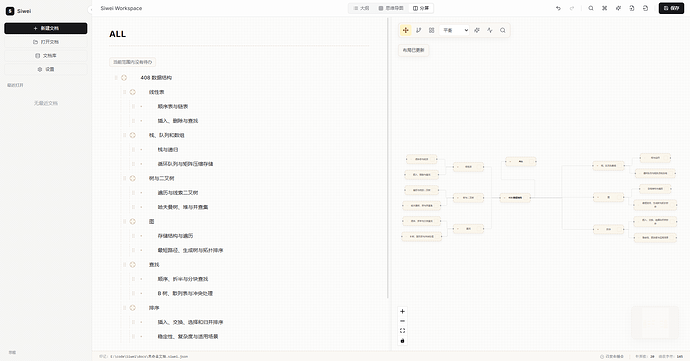Open search from the top-right toolbar
690x361 pixels.
(x=591, y=8)
